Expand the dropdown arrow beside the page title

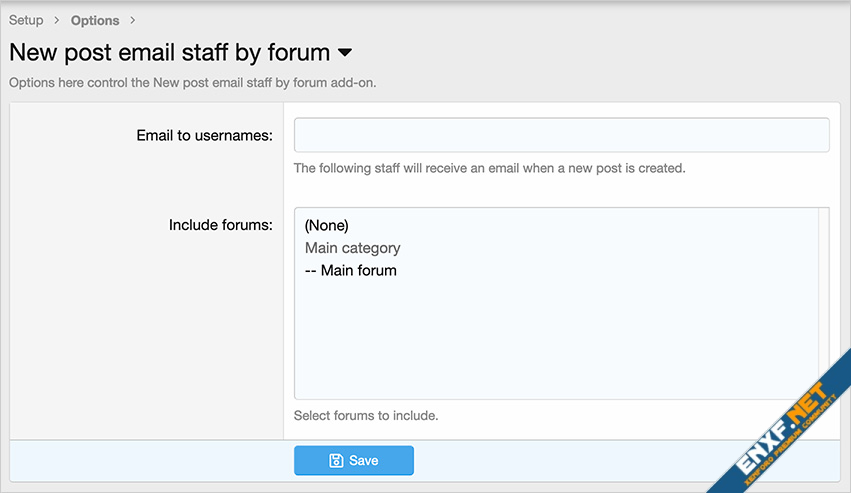(x=345, y=52)
